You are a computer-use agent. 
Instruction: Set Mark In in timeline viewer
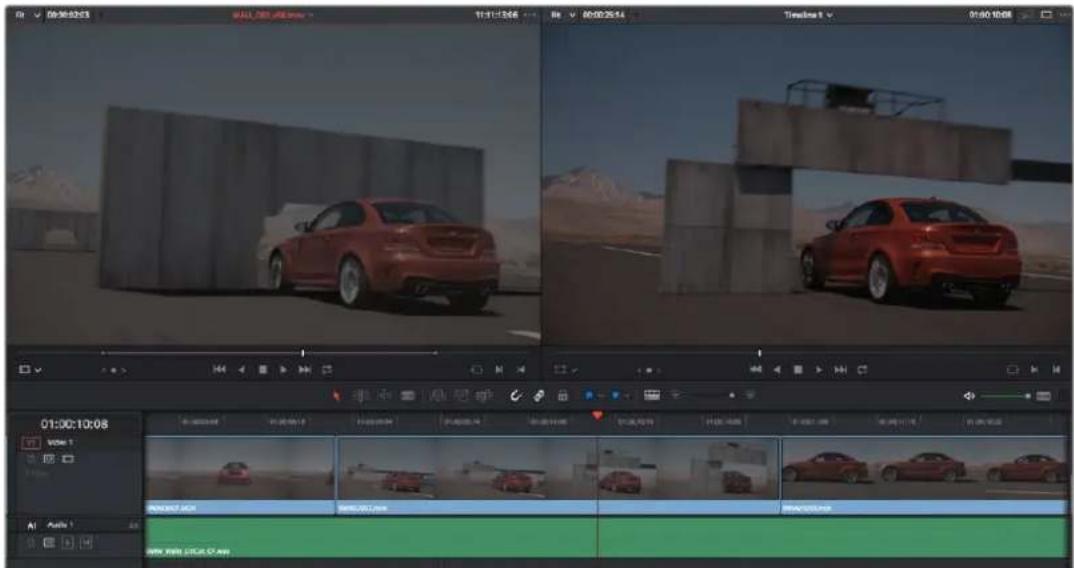[1036, 369]
